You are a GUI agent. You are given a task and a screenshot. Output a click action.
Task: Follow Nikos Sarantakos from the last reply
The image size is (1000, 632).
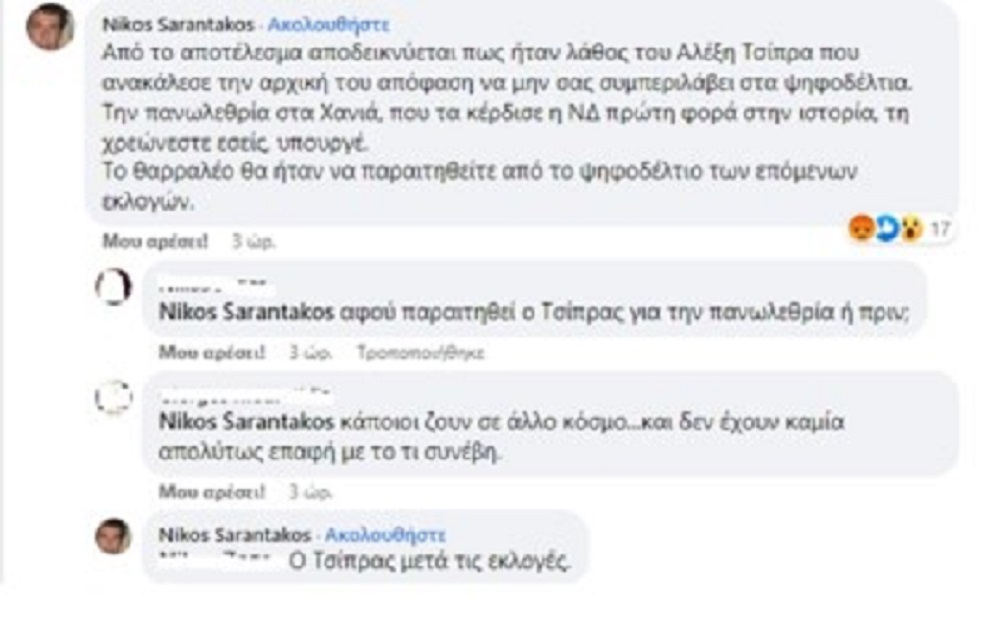pyautogui.click(x=386, y=535)
